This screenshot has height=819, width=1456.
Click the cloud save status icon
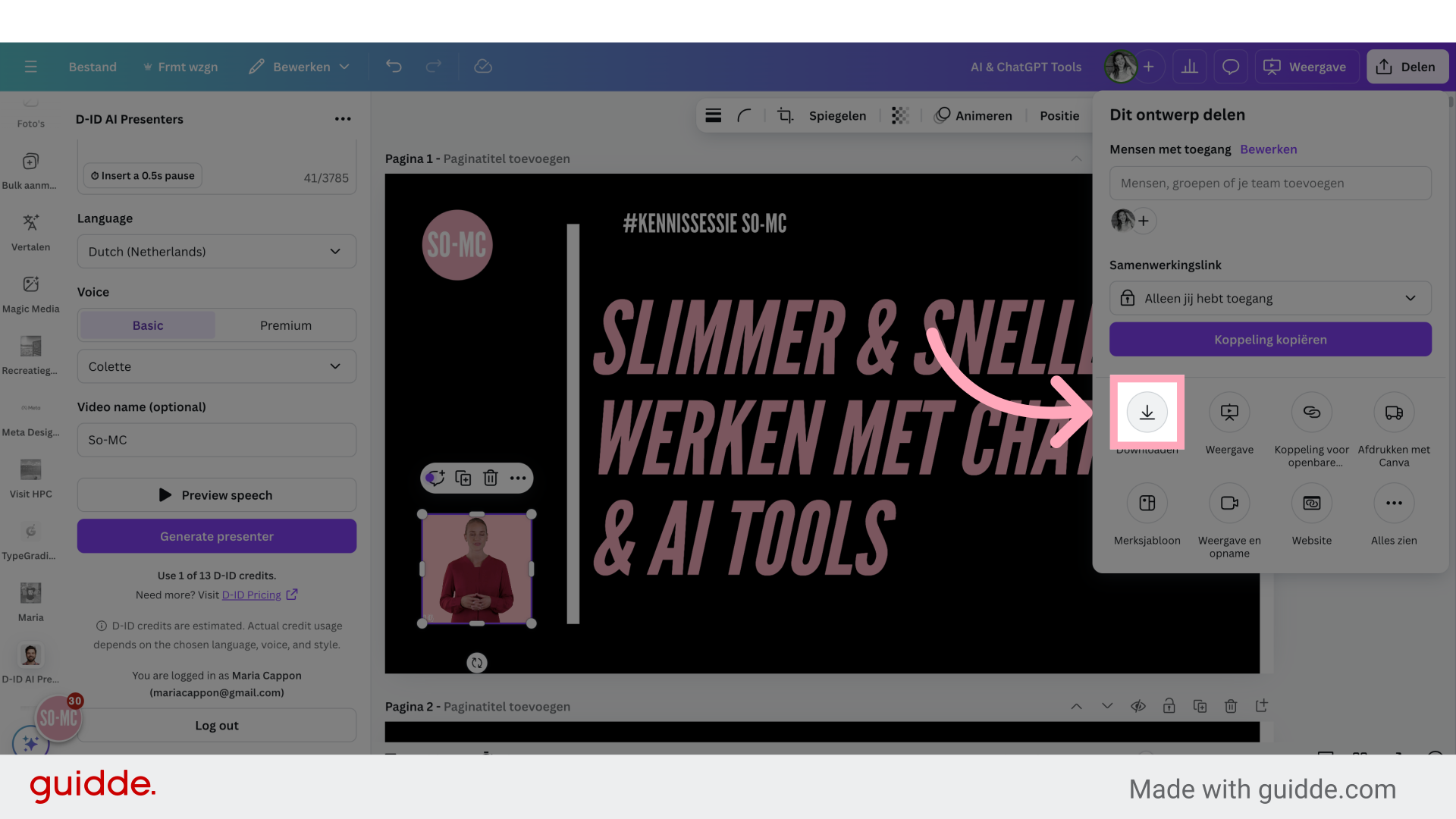point(483,67)
